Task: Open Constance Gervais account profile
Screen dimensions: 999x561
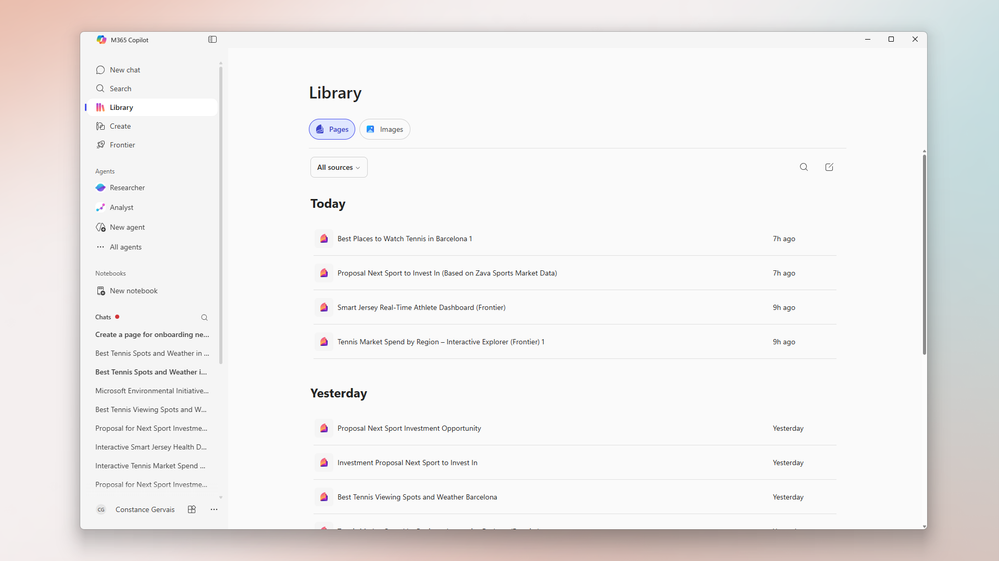Action: pos(135,509)
